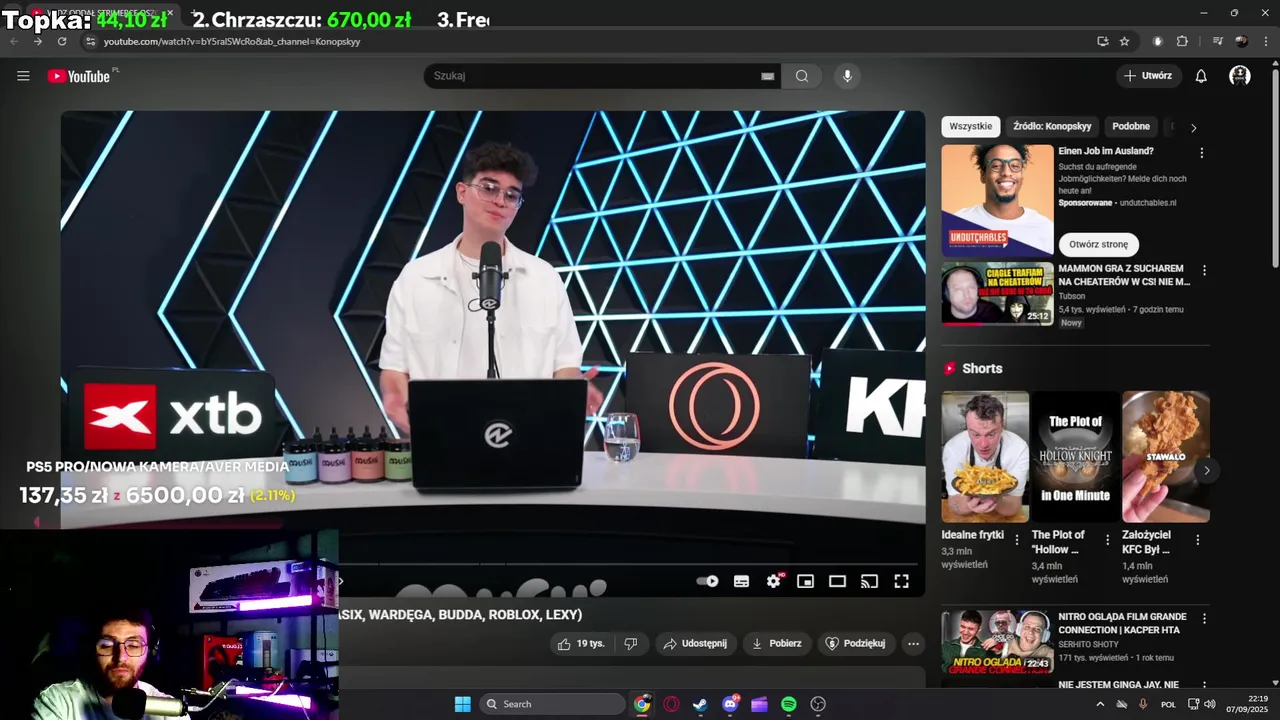Open the YouTube hamburger guide menu

[23, 76]
